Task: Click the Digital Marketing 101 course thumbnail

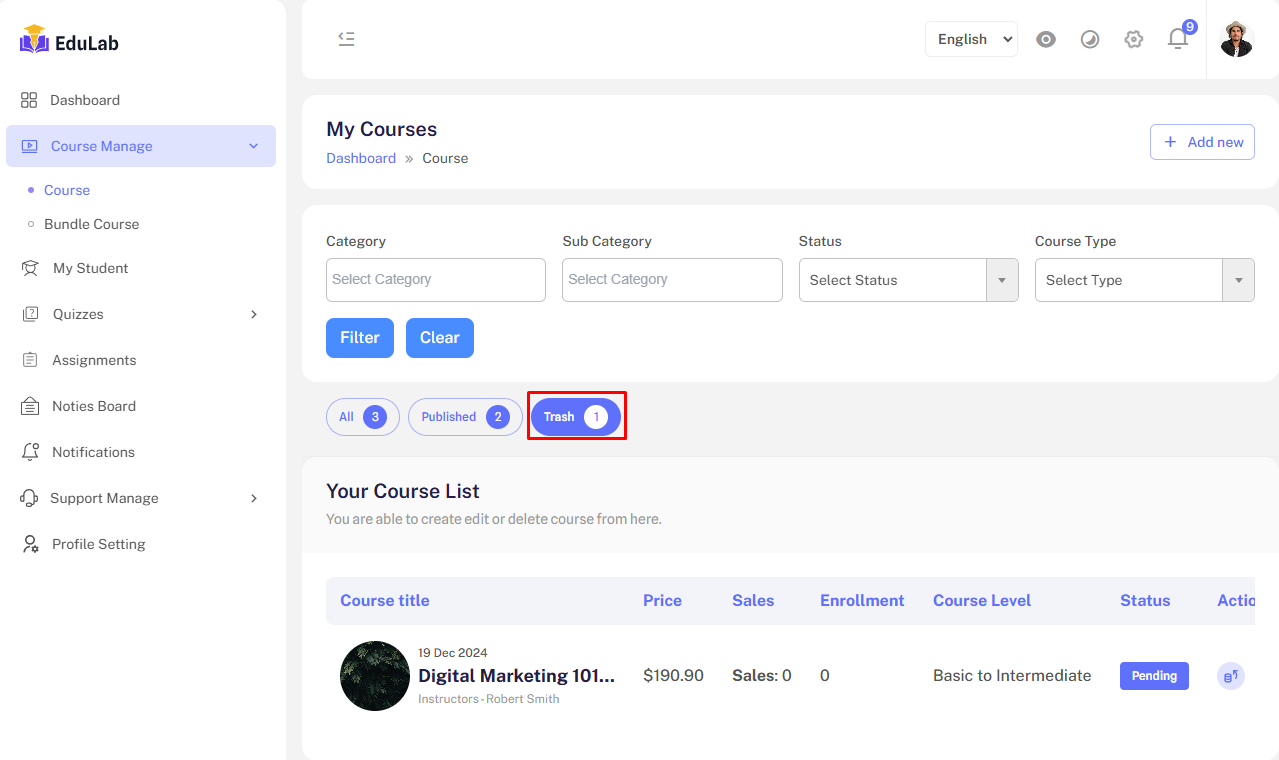Action: (x=375, y=676)
